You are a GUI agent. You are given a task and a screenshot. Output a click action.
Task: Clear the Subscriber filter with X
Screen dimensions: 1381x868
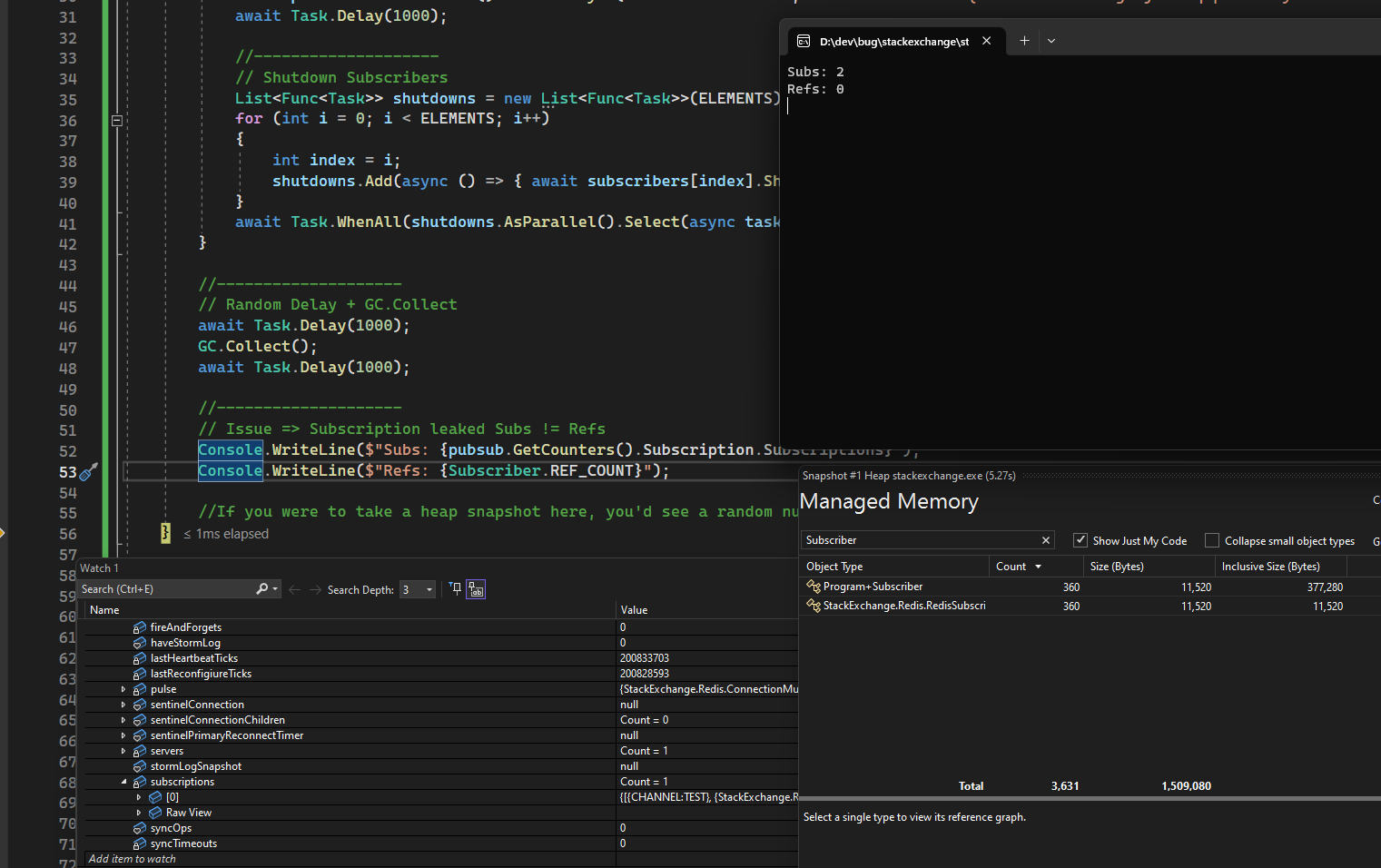(x=1046, y=540)
